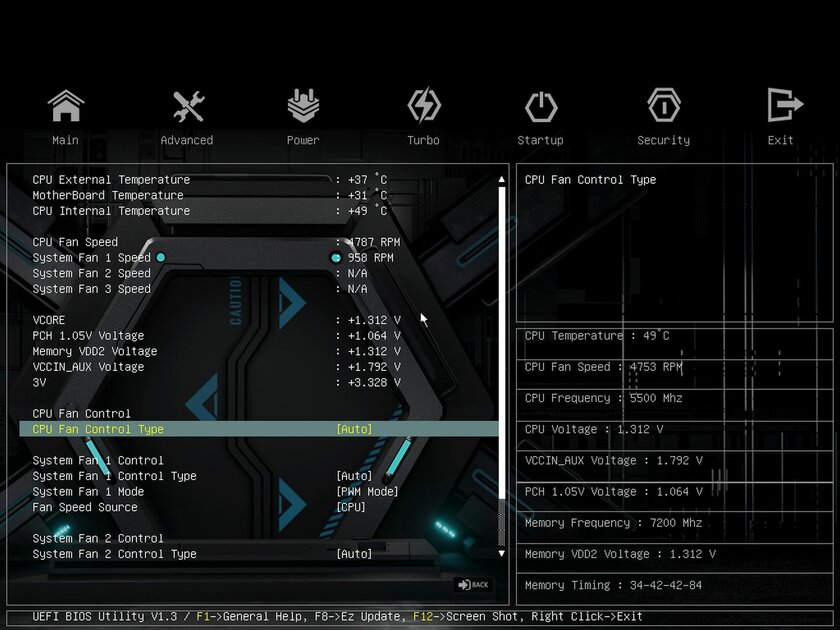This screenshot has height=630, width=840.
Task: Click the Security shield icon
Action: click(x=664, y=105)
